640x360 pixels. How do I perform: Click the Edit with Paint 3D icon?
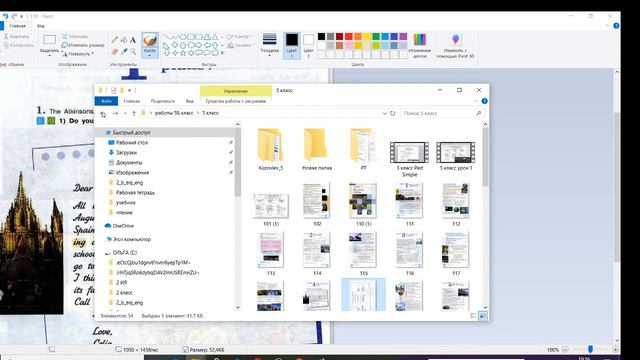point(456,40)
